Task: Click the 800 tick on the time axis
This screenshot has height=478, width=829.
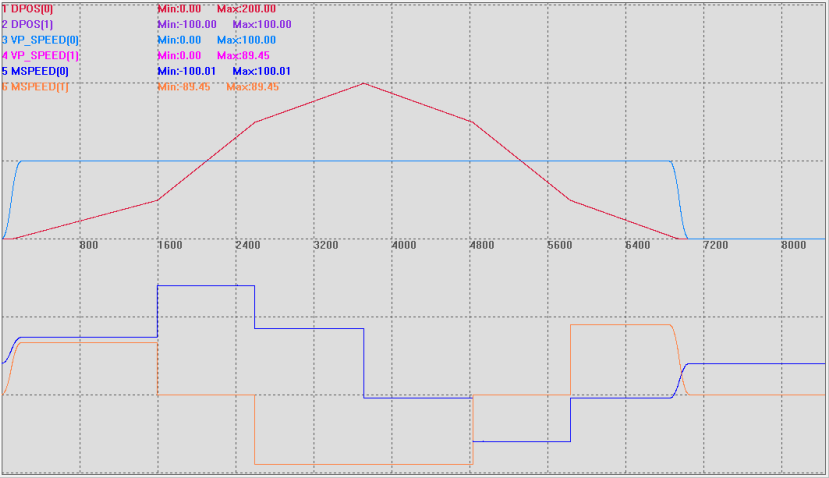Action: (88, 246)
